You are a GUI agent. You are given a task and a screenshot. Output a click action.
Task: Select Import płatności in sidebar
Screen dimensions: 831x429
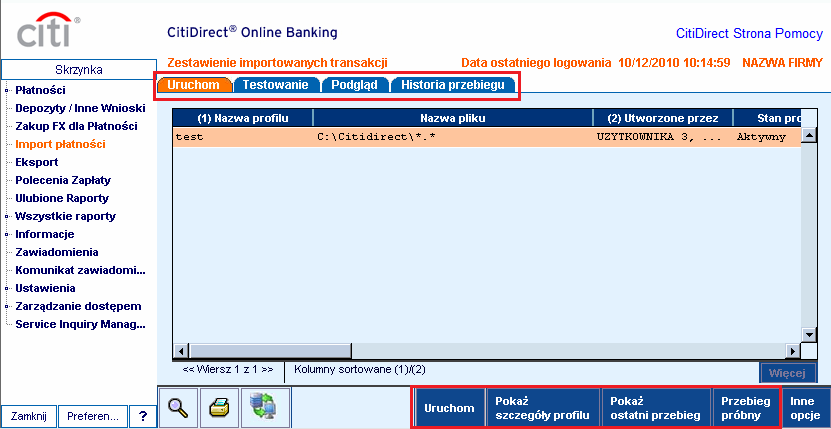point(60,144)
